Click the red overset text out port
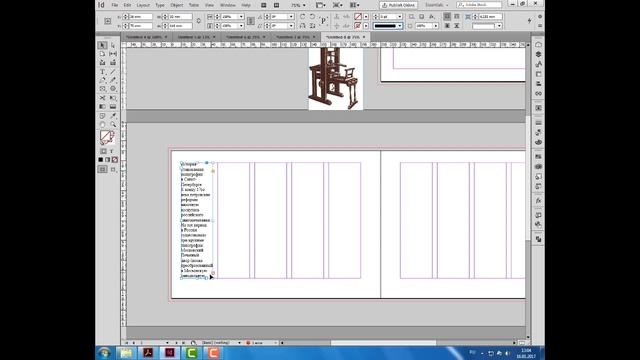This screenshot has width=640, height=360. tap(213, 273)
